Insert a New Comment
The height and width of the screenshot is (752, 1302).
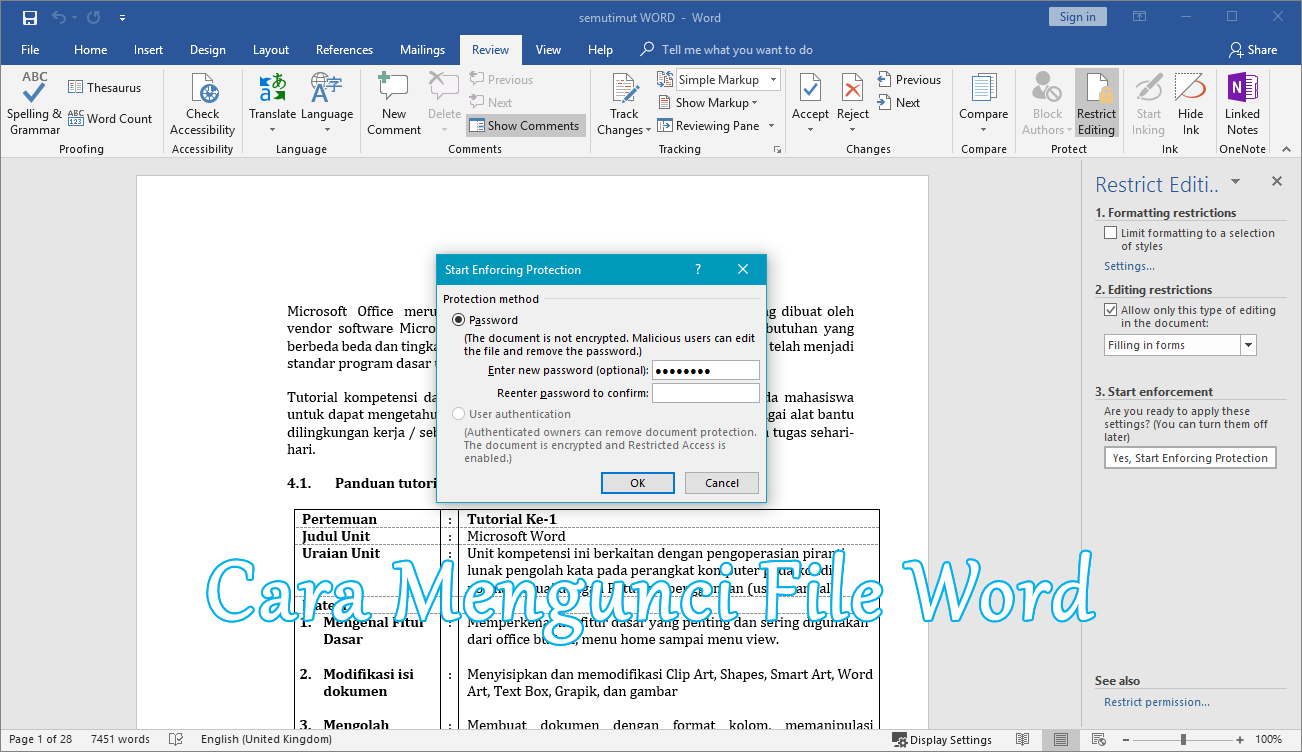pos(394,103)
